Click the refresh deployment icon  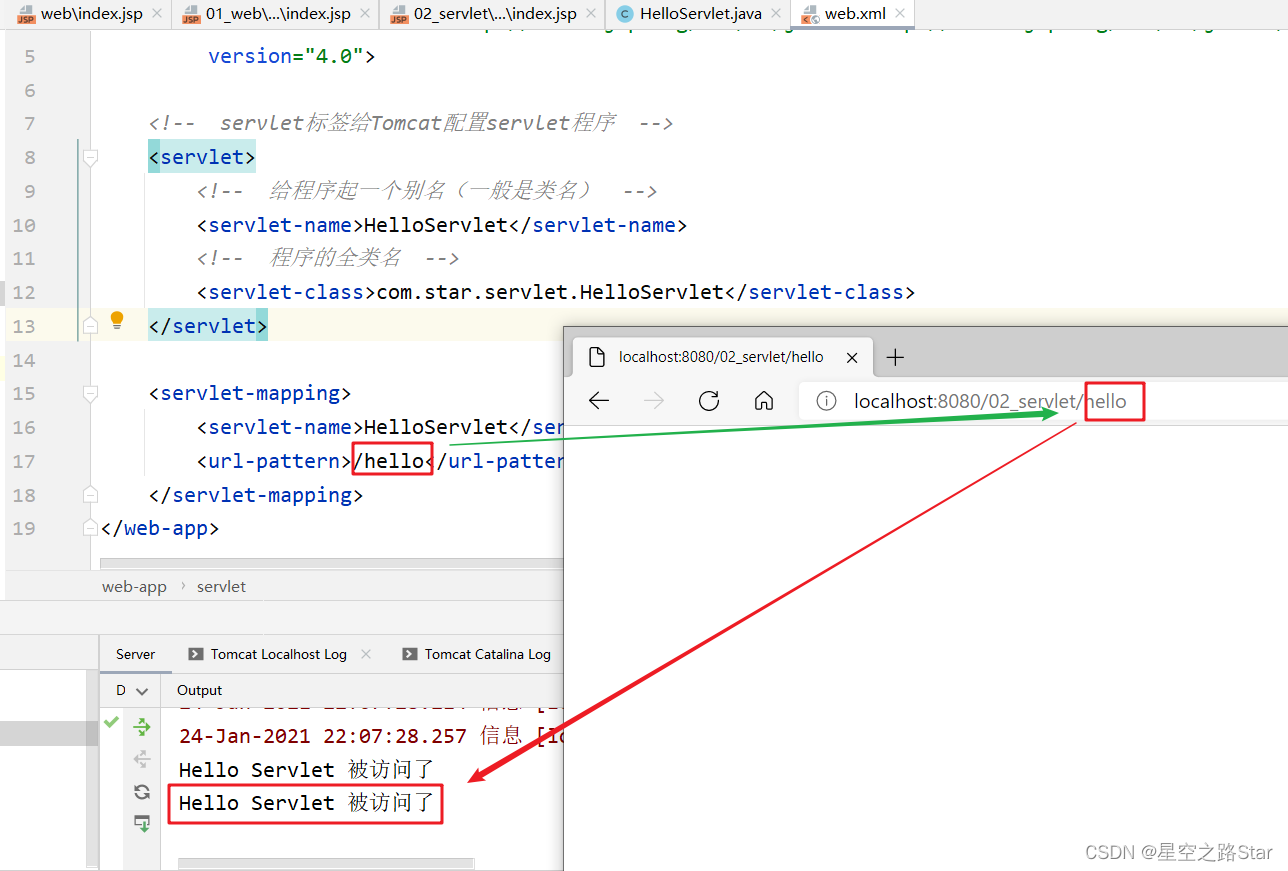coord(142,792)
